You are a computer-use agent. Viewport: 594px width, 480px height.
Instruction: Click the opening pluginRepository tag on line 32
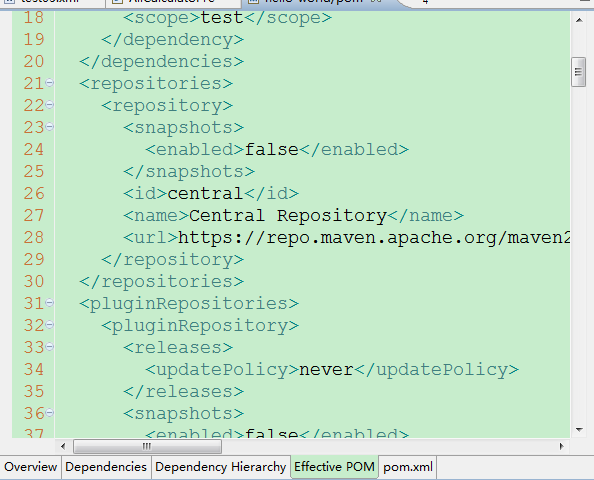[200, 326]
